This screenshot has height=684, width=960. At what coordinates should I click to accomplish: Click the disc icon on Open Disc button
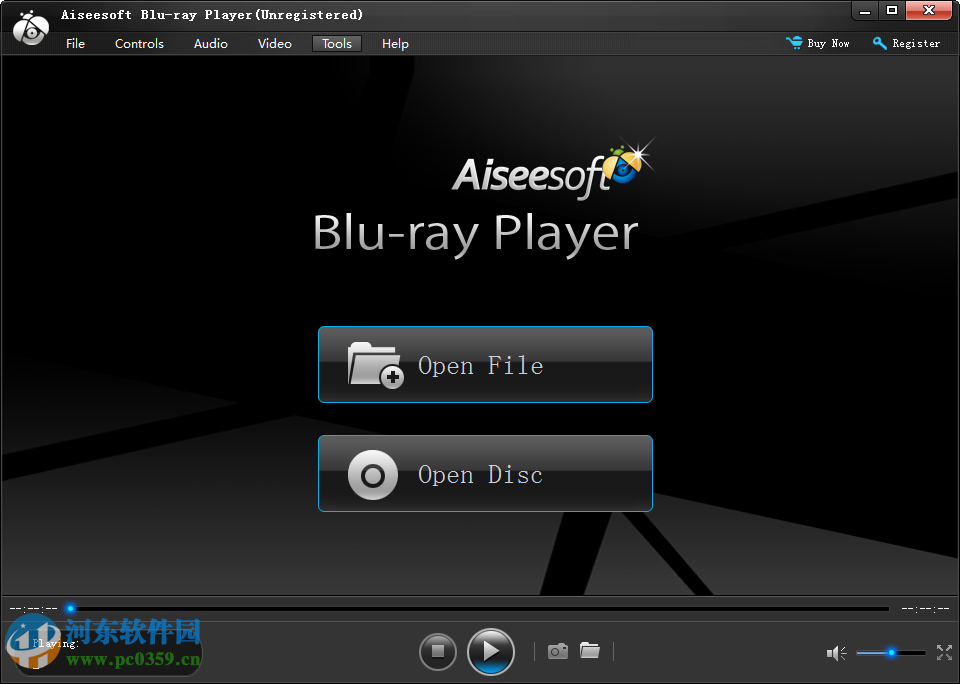[x=373, y=474]
